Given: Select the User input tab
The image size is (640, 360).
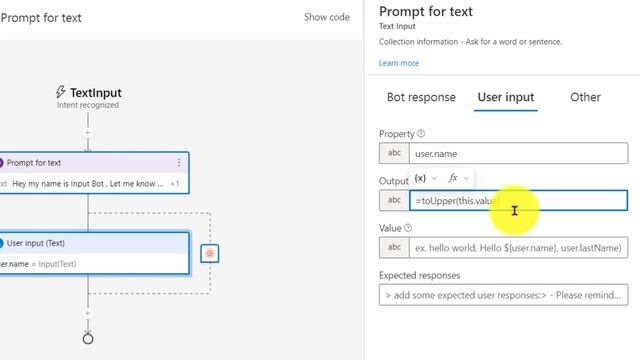Looking at the screenshot, I should pos(506,97).
